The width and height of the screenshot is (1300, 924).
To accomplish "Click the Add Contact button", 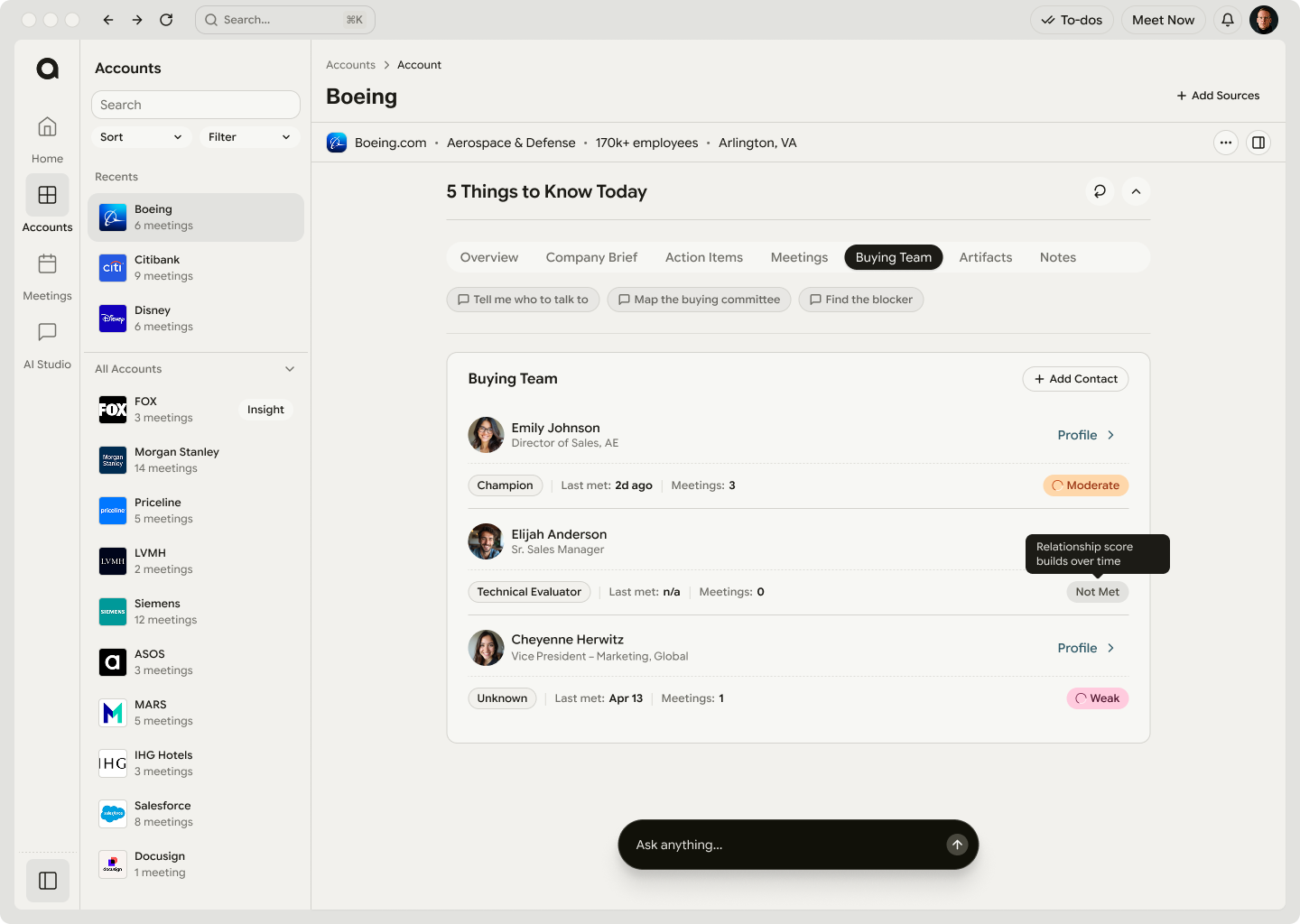I will [x=1075, y=379].
